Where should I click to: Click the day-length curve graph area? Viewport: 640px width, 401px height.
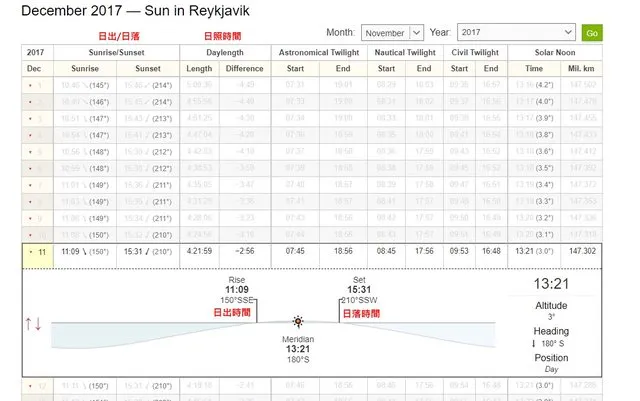tap(273, 335)
